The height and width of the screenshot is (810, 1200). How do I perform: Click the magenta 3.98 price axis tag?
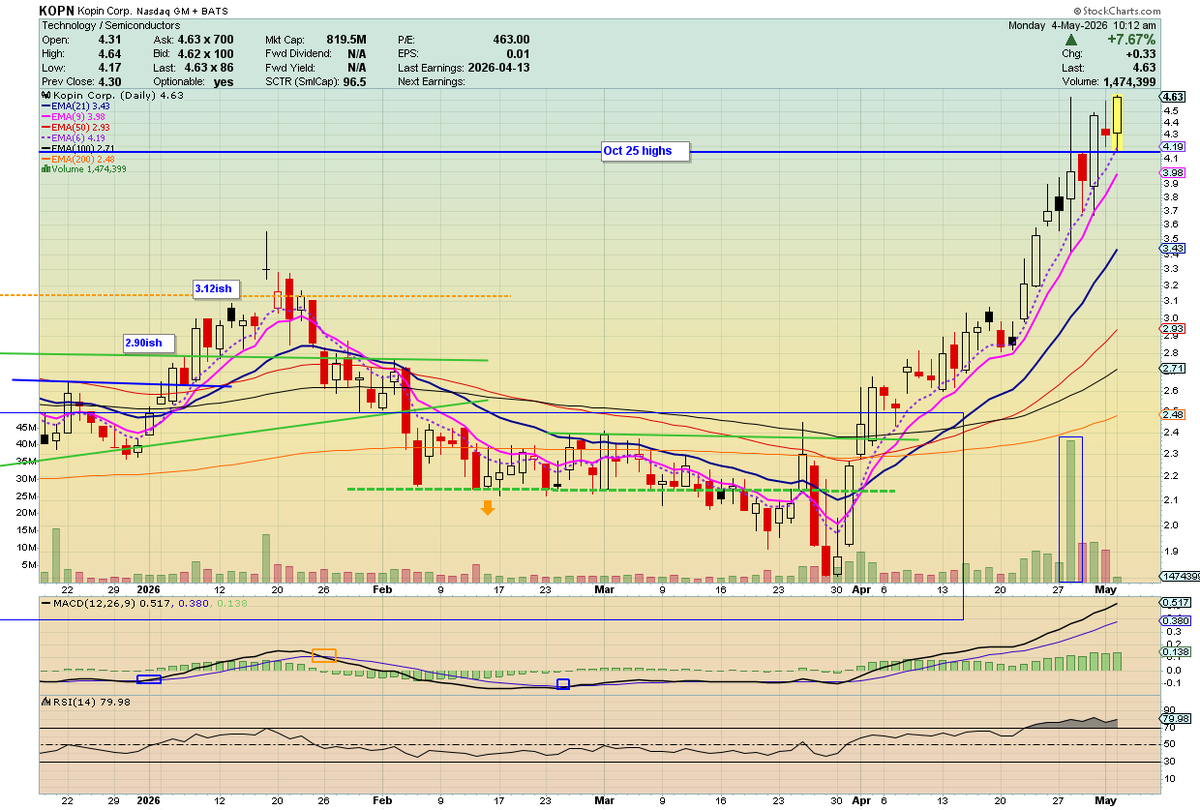pyautogui.click(x=1173, y=173)
